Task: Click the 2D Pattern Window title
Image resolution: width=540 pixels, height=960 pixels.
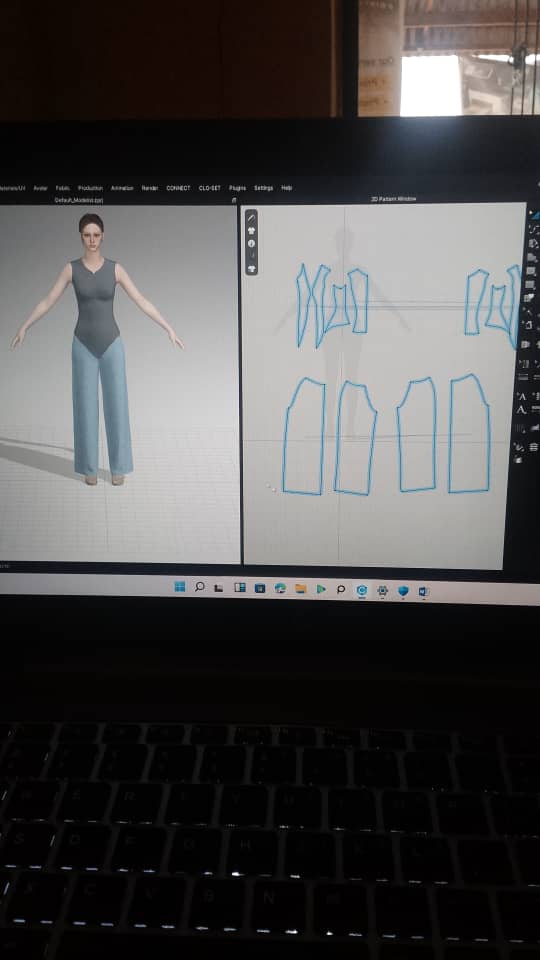Action: click(394, 199)
